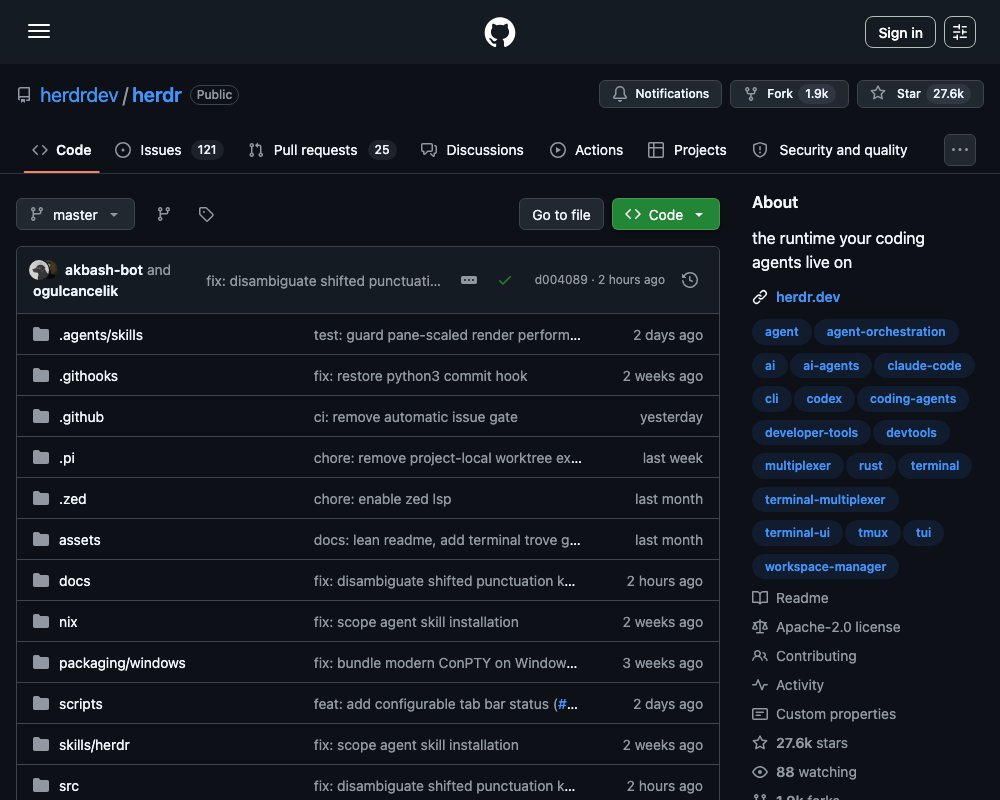View branches via the branch icon
This screenshot has width=1000, height=800.
click(x=164, y=214)
